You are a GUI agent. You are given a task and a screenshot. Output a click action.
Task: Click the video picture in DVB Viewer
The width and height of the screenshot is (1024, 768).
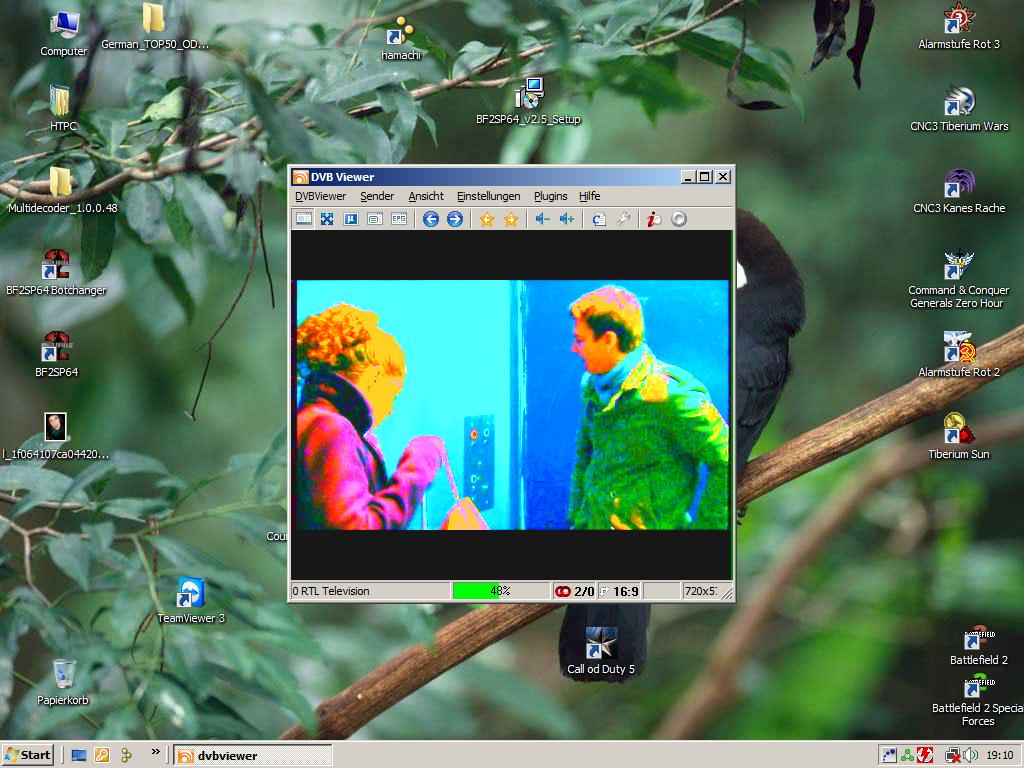click(x=512, y=405)
